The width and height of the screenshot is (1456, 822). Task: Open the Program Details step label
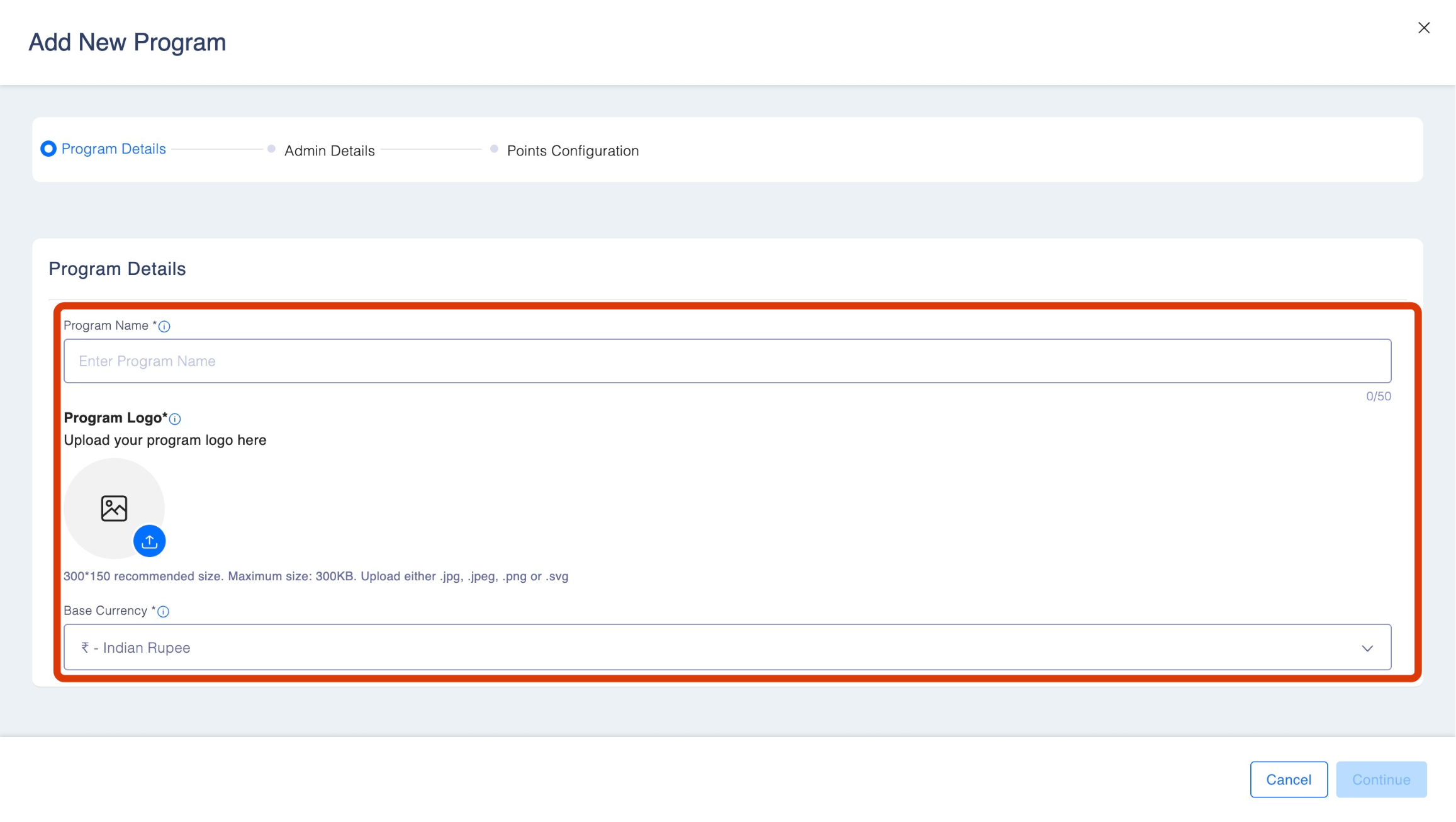click(113, 149)
